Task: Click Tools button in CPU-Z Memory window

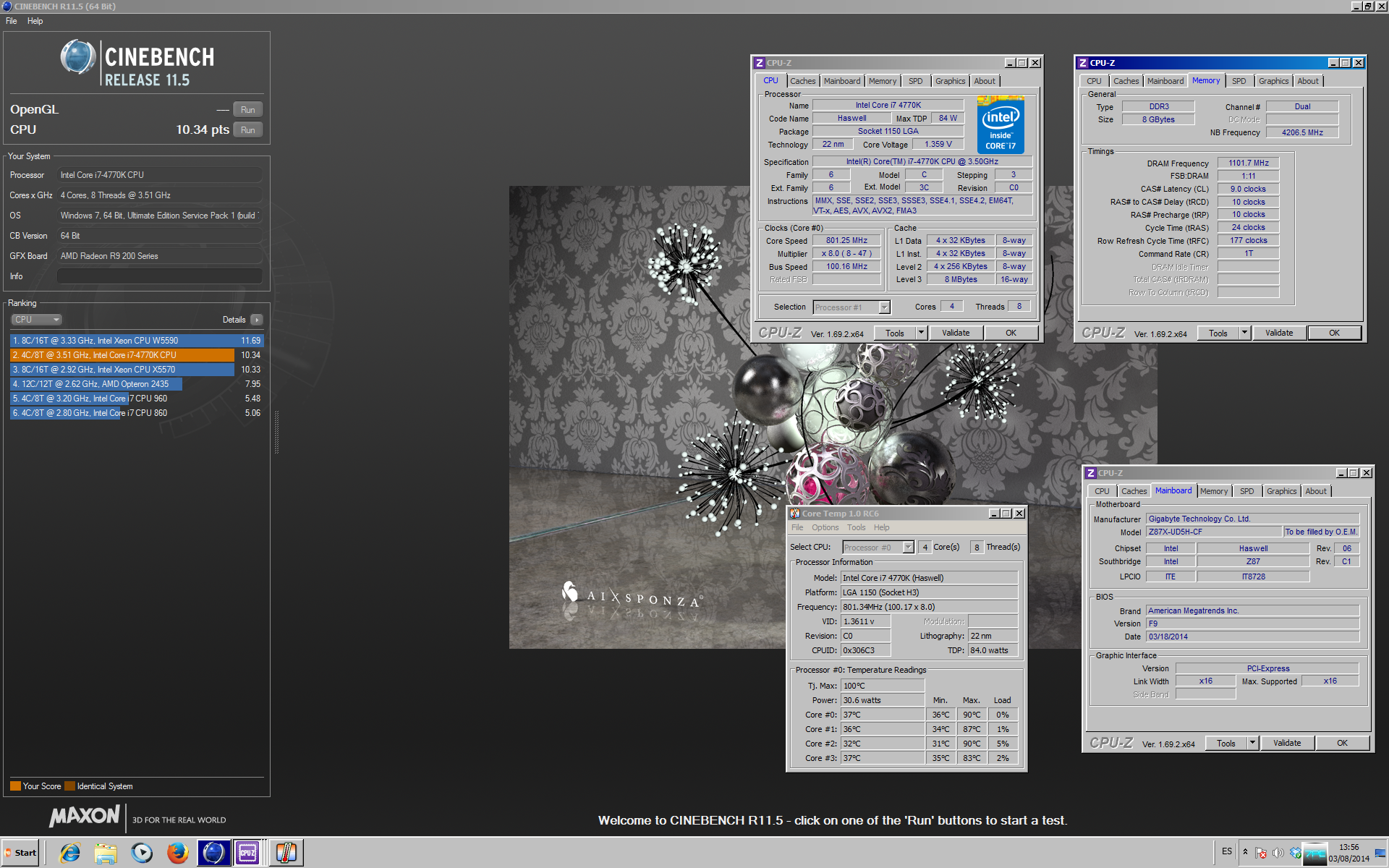Action: (x=1218, y=333)
